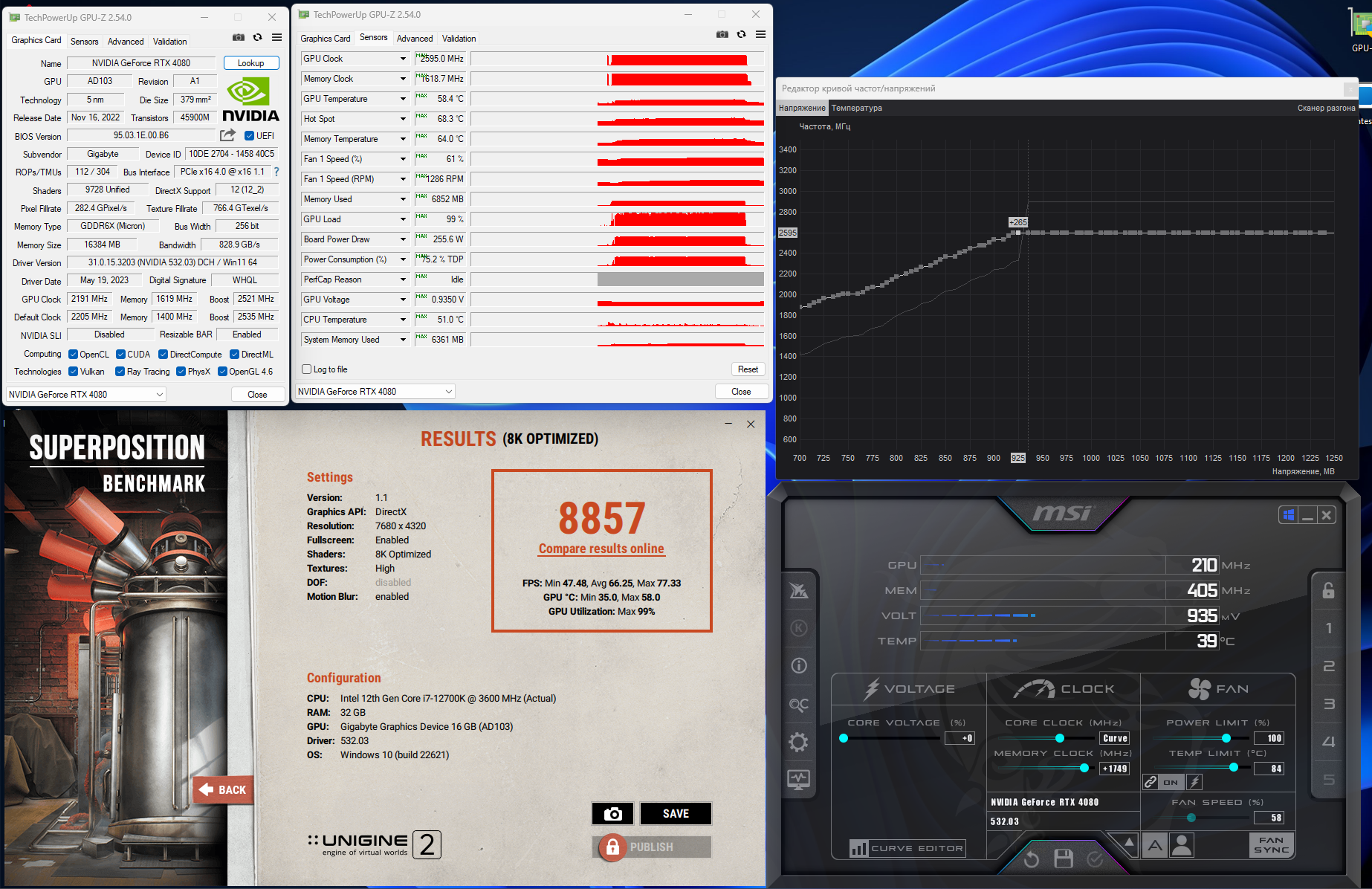Take a screenshot in GPU-Z Graphics Card window
Image resolution: width=1372 pixels, height=889 pixels.
[x=239, y=37]
